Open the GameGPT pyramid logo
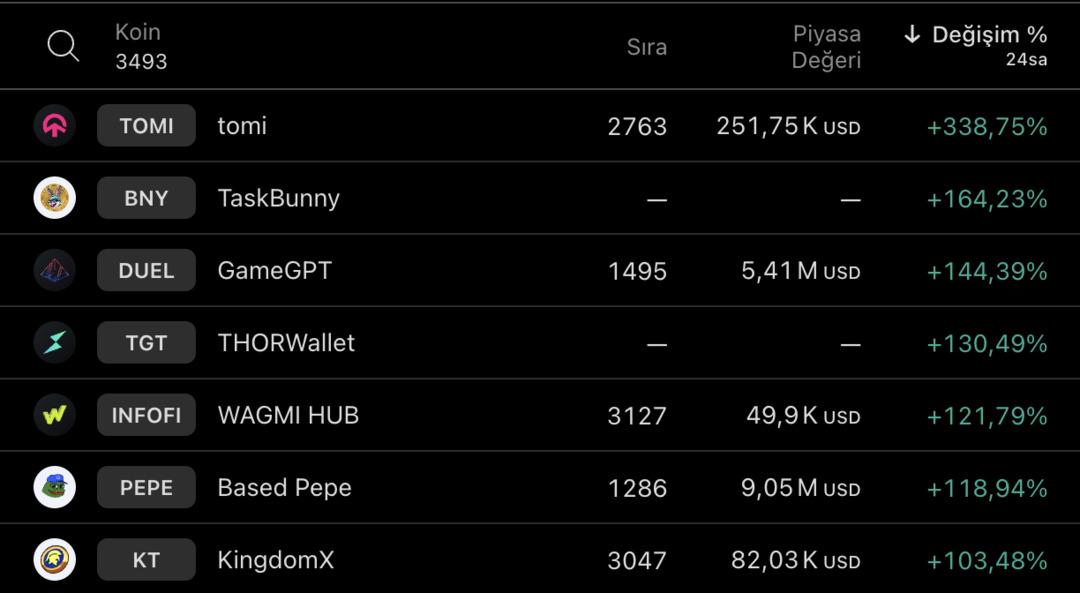 54,270
